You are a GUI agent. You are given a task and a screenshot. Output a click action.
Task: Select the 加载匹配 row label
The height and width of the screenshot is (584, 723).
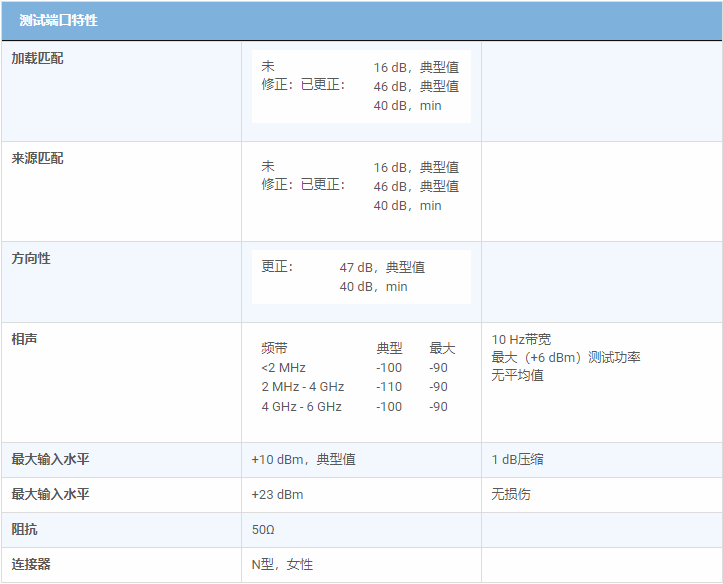click(37, 58)
